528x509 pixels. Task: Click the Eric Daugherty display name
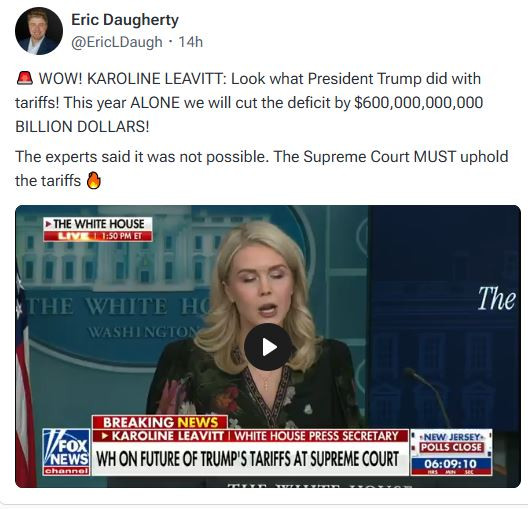[125, 20]
